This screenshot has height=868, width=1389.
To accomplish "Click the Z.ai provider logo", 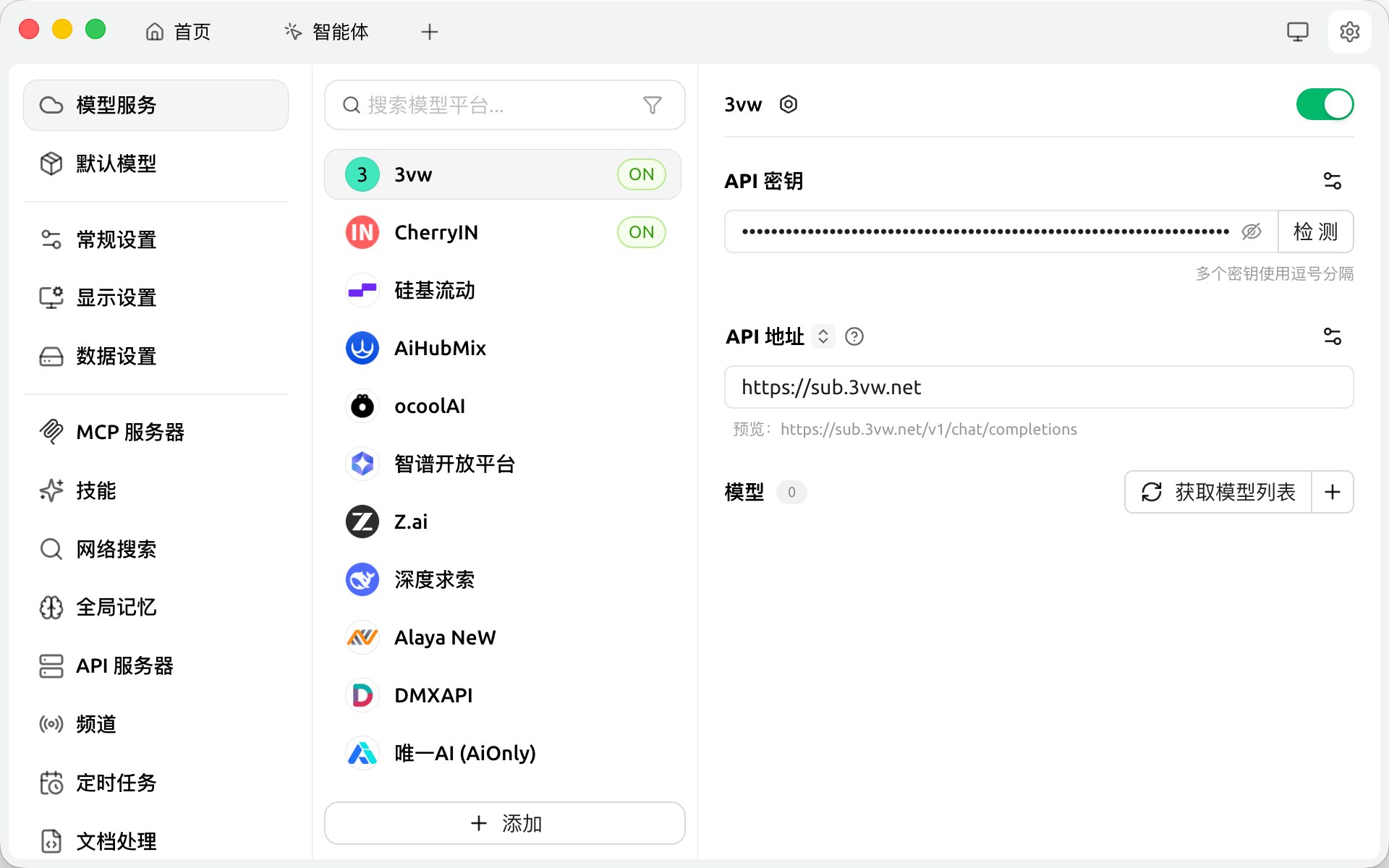I will click(x=362, y=522).
